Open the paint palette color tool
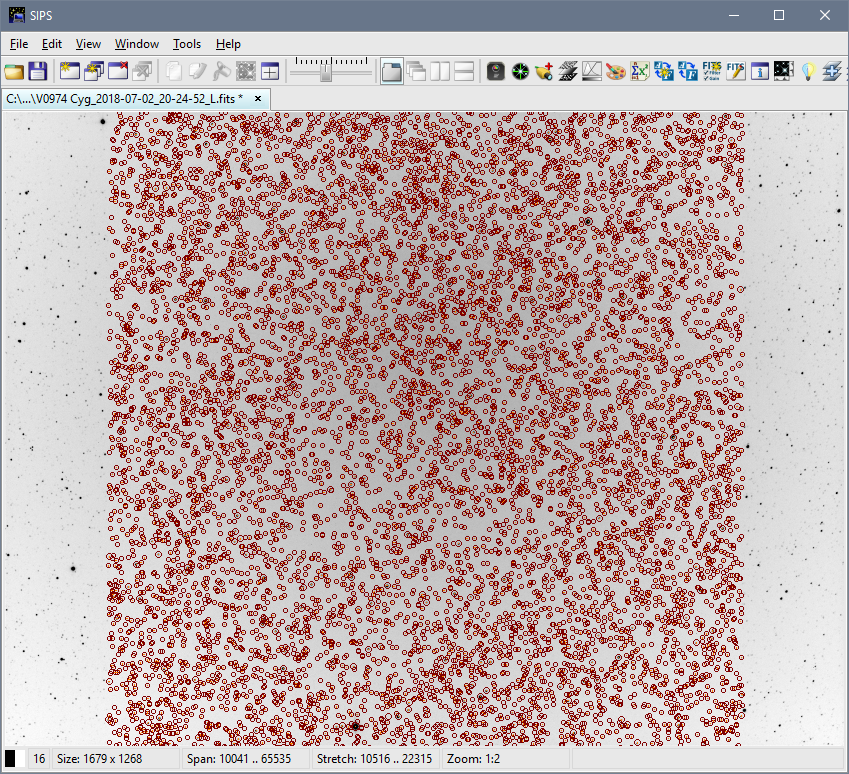Viewport: 849px width, 774px height. 616,71
